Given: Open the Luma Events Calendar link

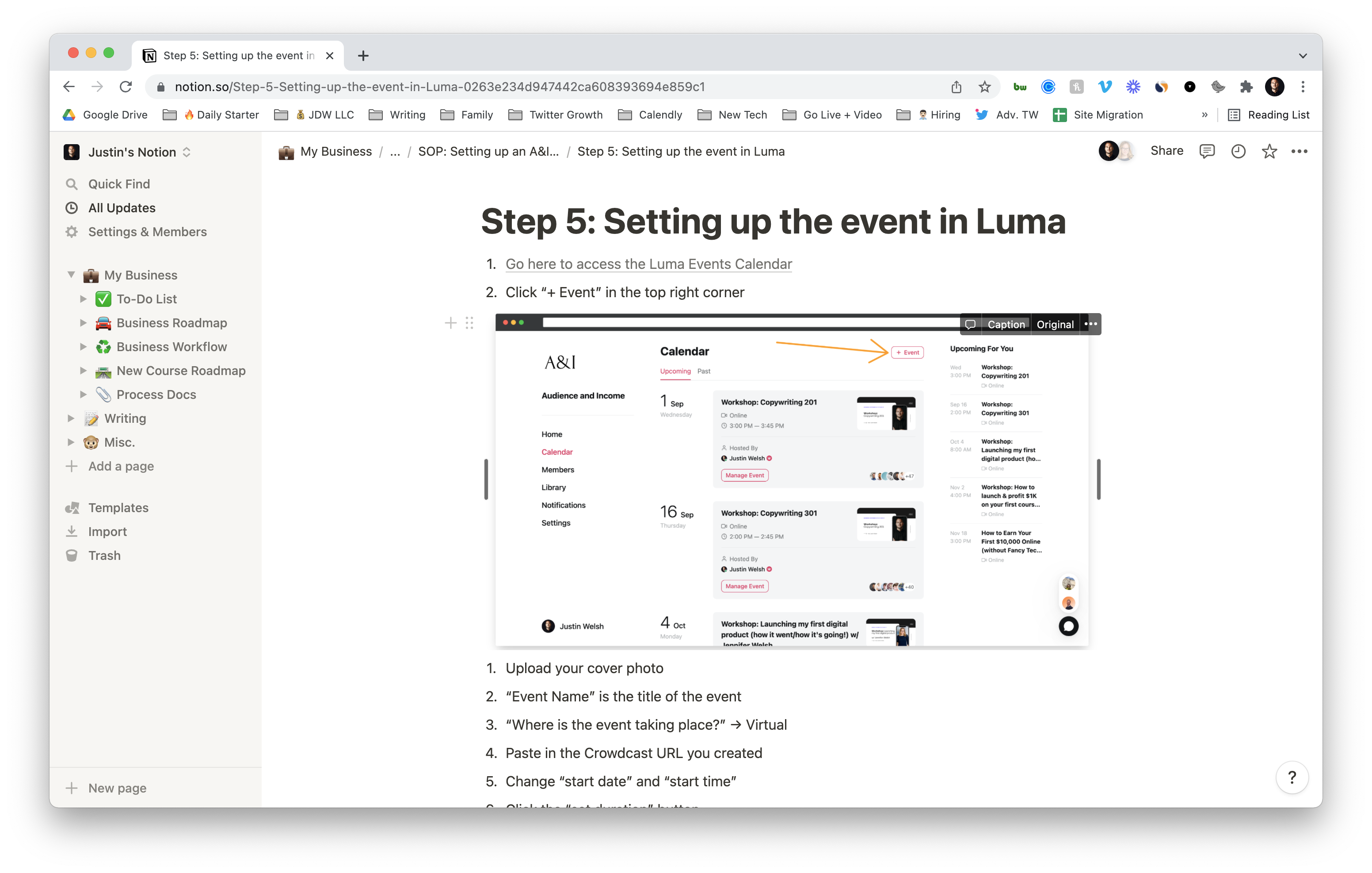Looking at the screenshot, I should pyautogui.click(x=648, y=264).
